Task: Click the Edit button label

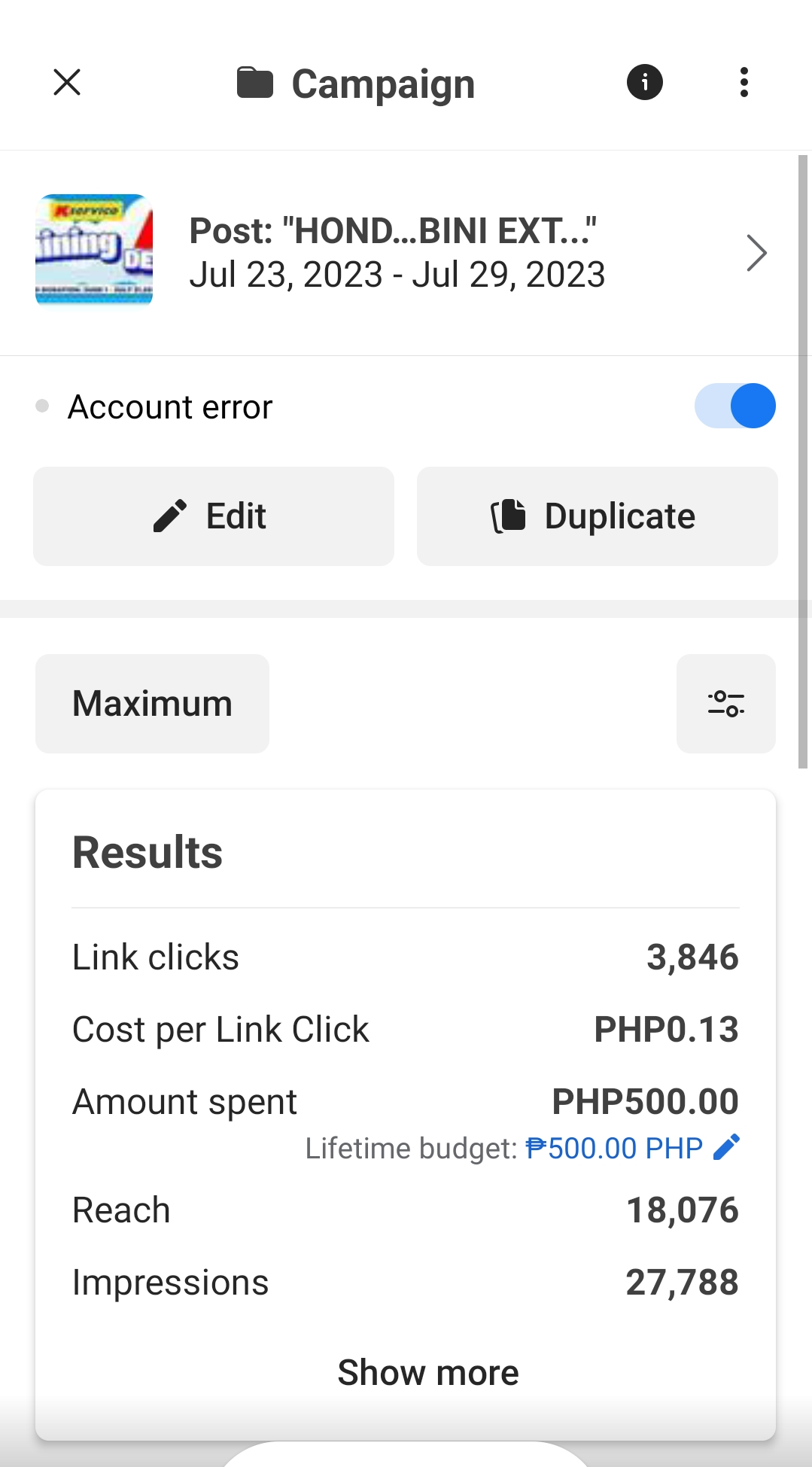Action: pyautogui.click(x=236, y=516)
